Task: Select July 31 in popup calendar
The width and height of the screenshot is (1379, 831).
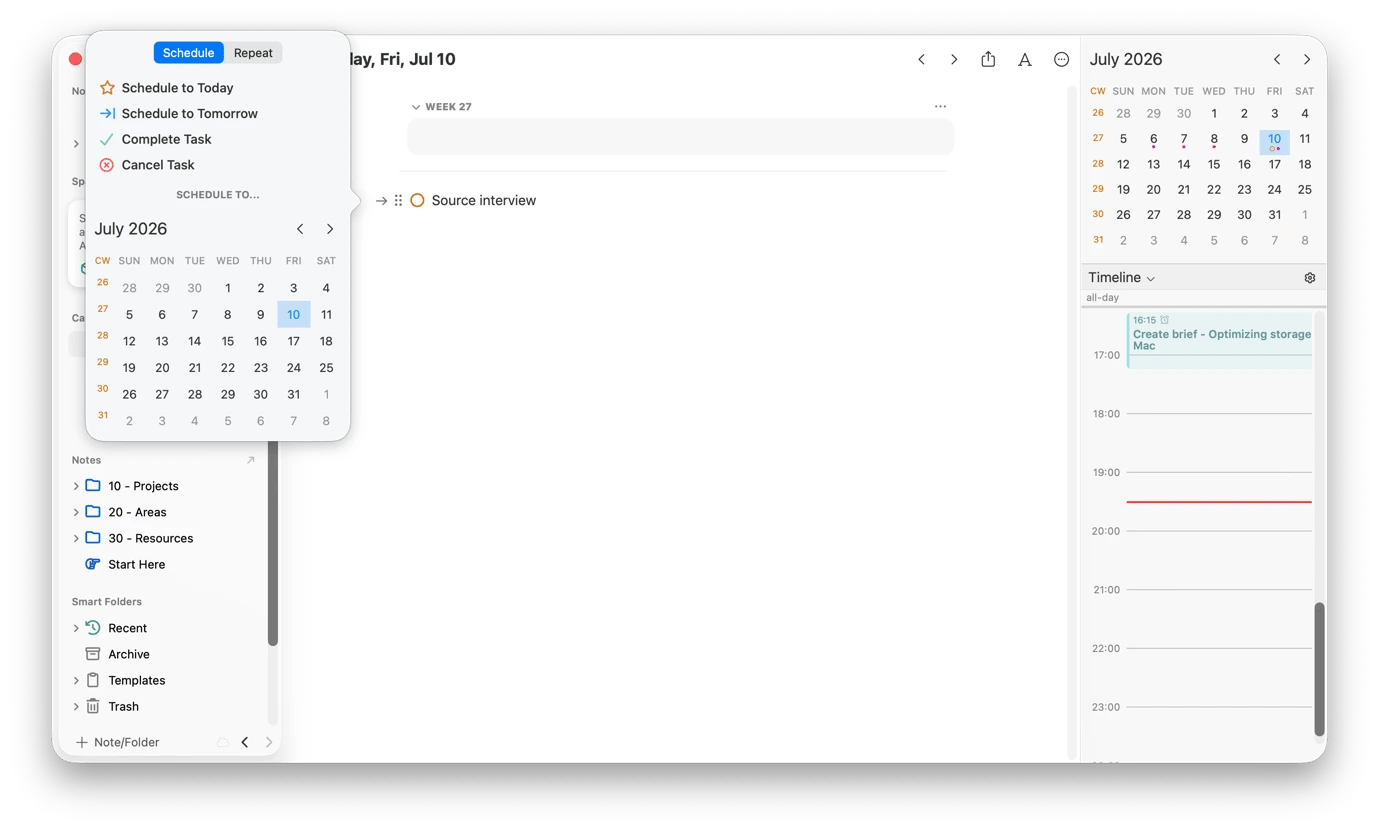Action: [293, 394]
